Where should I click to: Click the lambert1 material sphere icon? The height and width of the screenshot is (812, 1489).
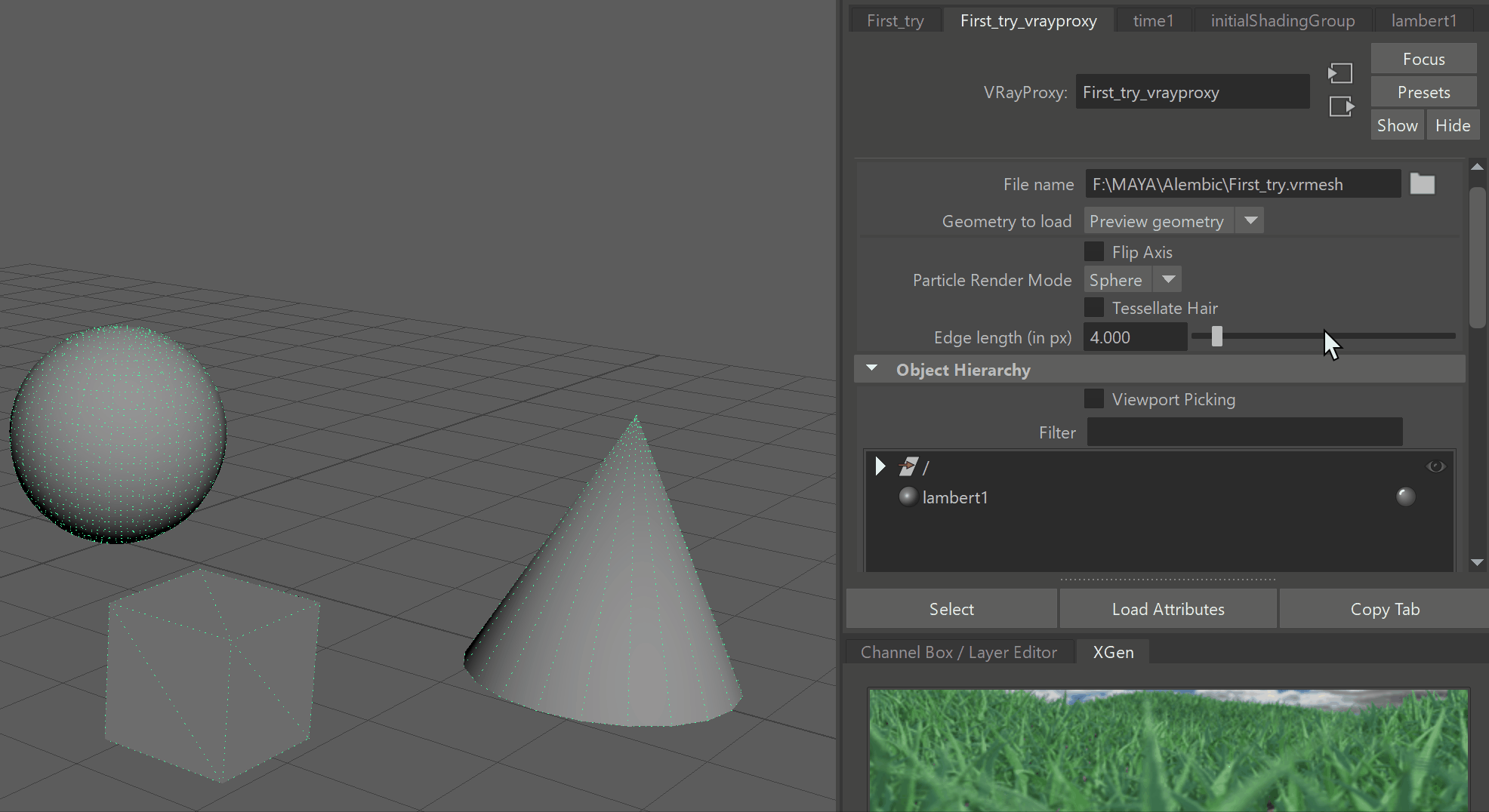click(x=908, y=497)
